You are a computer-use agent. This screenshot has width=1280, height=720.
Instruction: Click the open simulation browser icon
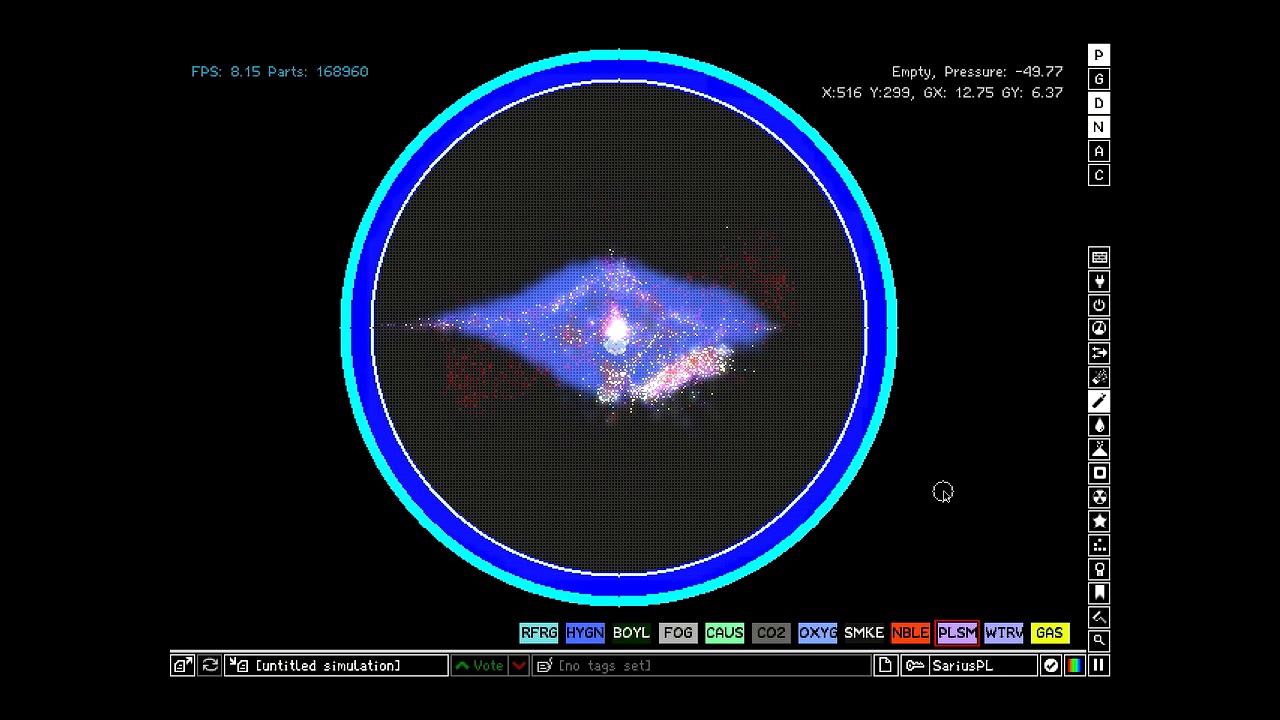click(182, 666)
